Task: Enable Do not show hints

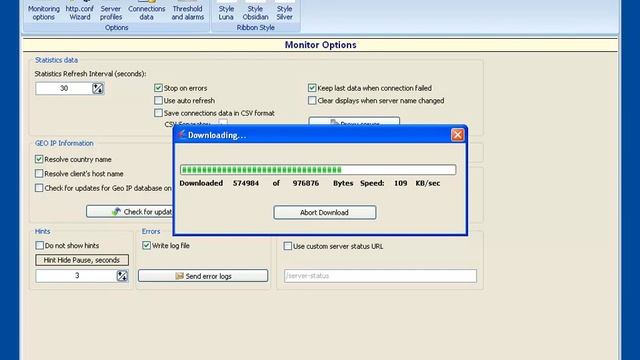Action: pyautogui.click(x=40, y=245)
